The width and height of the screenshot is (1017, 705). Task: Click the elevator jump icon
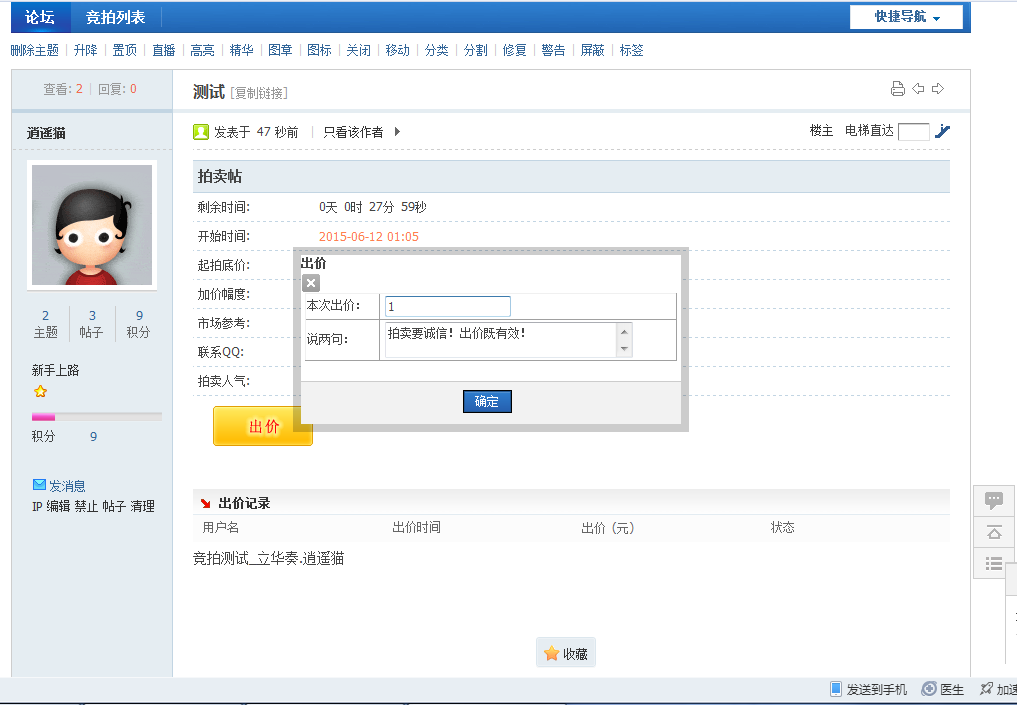click(x=942, y=131)
